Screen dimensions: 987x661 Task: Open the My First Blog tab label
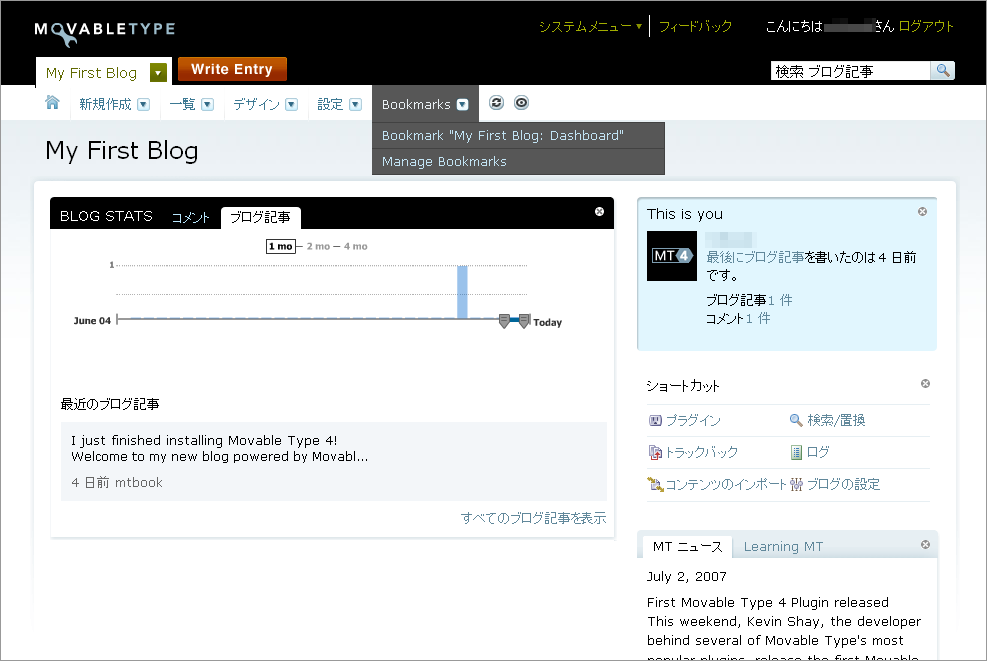(91, 73)
